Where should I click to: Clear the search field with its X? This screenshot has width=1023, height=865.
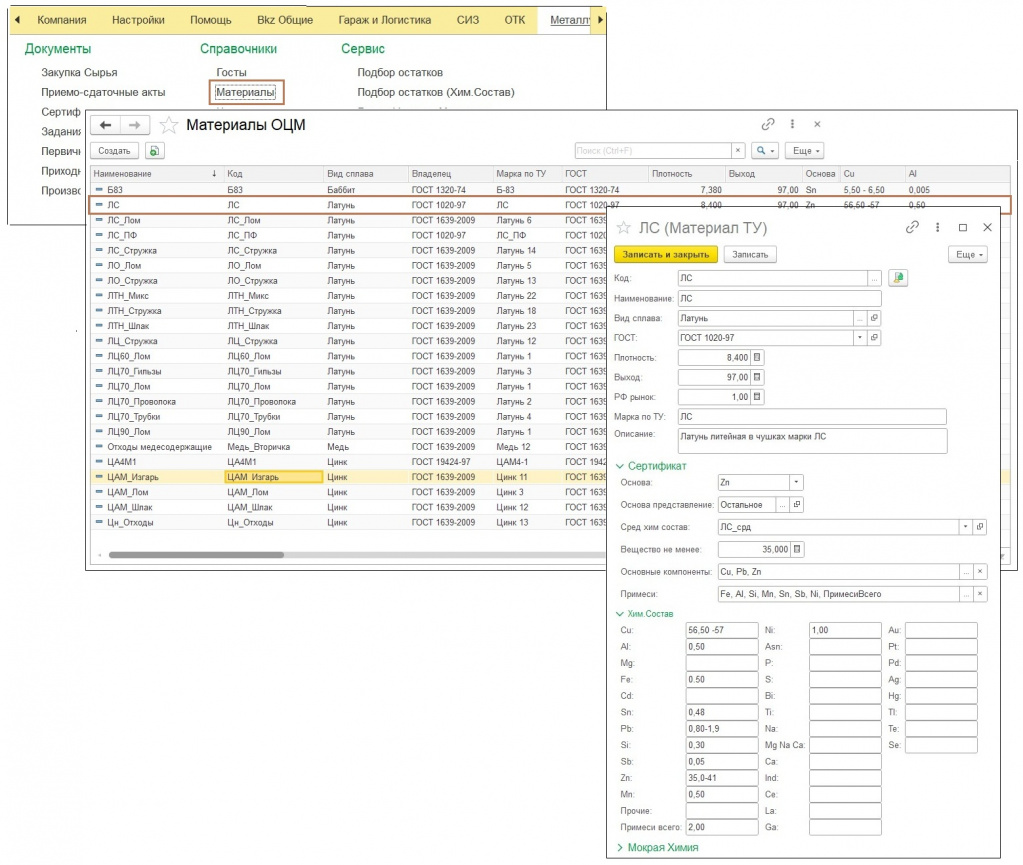click(x=738, y=151)
